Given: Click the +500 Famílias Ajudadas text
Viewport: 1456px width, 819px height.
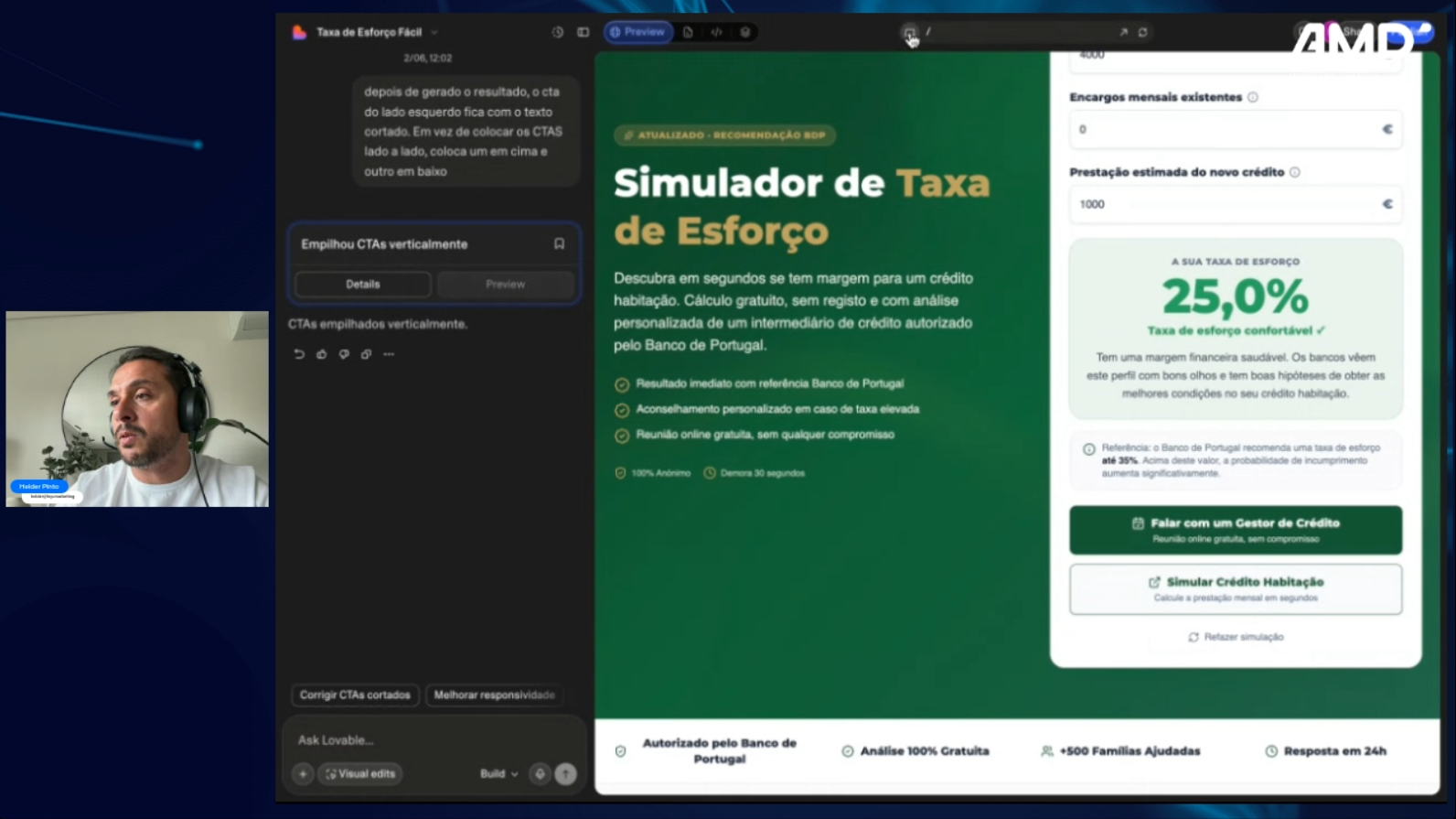Looking at the screenshot, I should point(1129,751).
